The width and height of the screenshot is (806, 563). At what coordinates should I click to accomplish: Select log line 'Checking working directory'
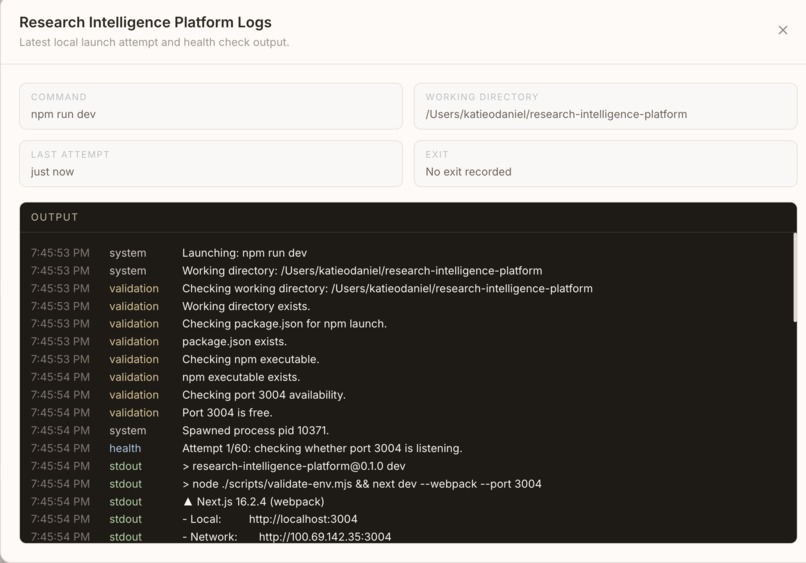(387, 288)
